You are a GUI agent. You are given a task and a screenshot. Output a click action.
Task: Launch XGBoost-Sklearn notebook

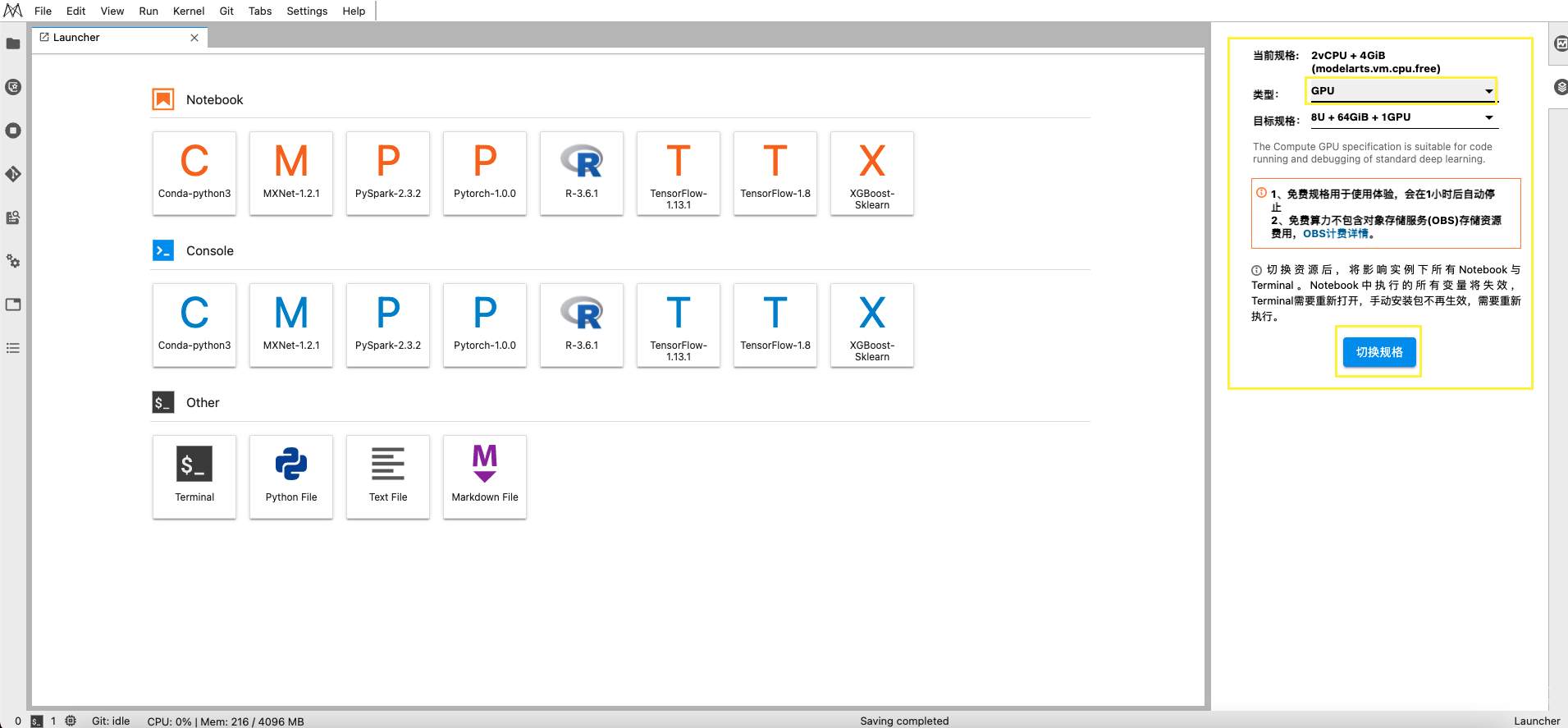872,173
